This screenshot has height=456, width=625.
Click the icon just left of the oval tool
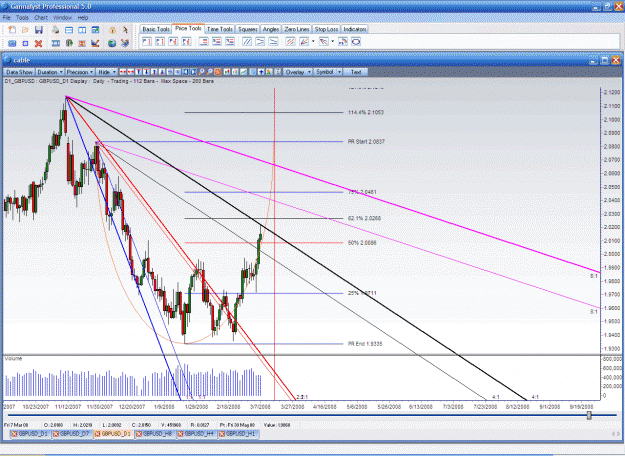[x=343, y=41]
